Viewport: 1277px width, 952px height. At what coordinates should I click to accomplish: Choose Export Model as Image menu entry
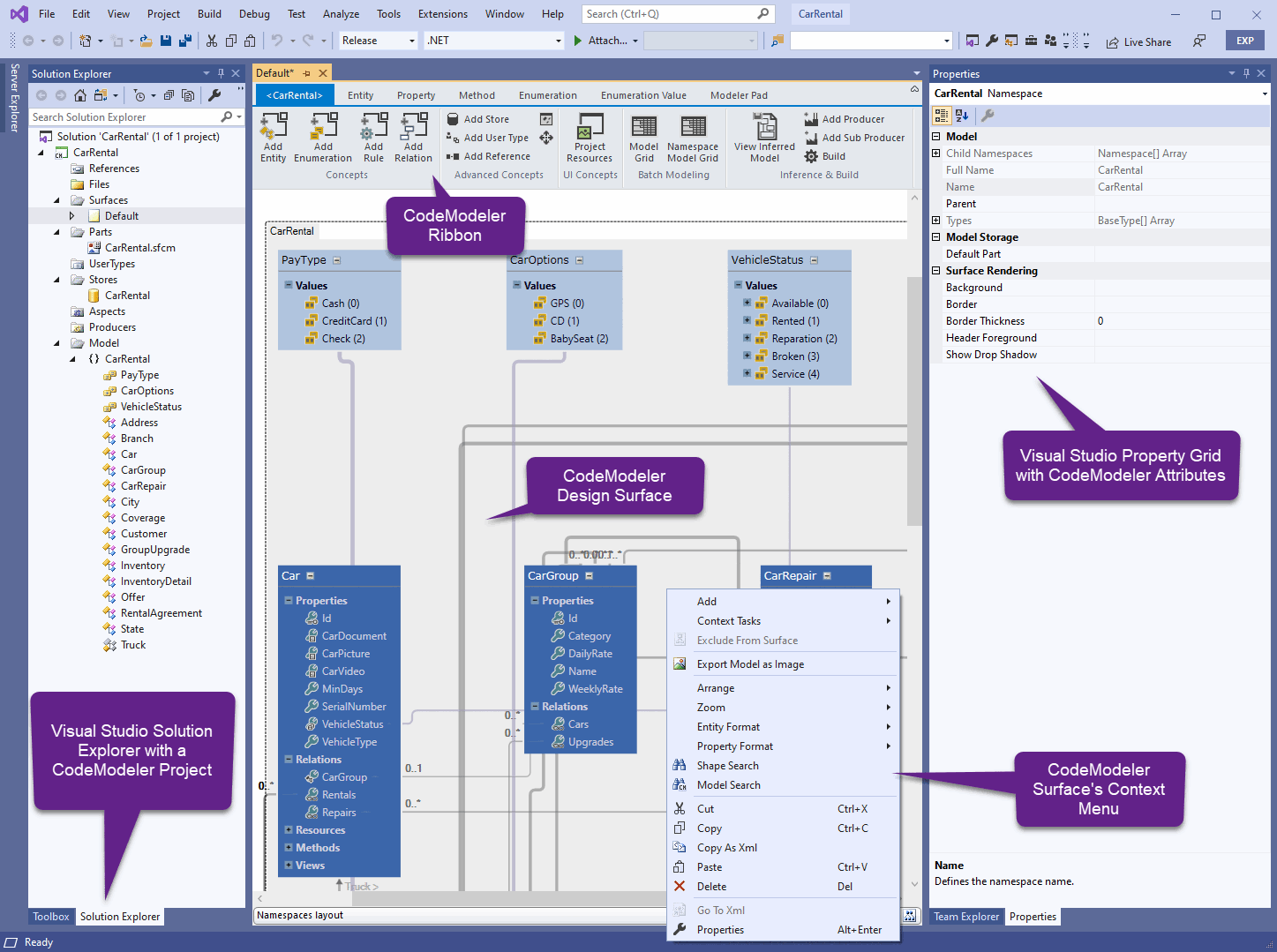coord(750,664)
